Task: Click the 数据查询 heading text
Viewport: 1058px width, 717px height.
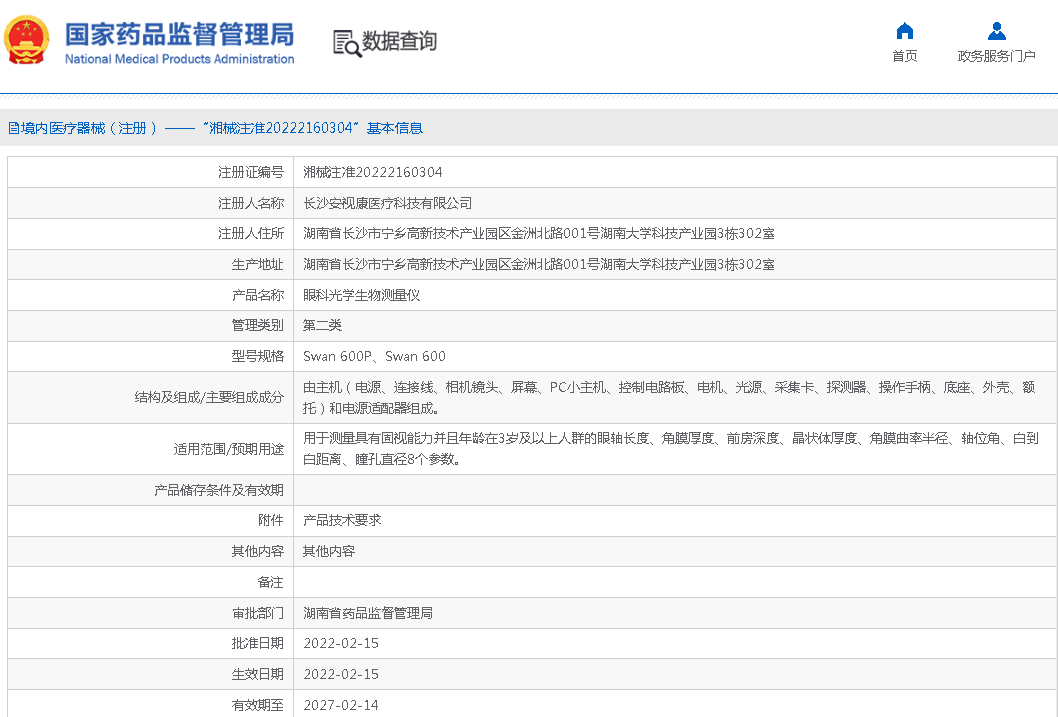Action: (399, 41)
